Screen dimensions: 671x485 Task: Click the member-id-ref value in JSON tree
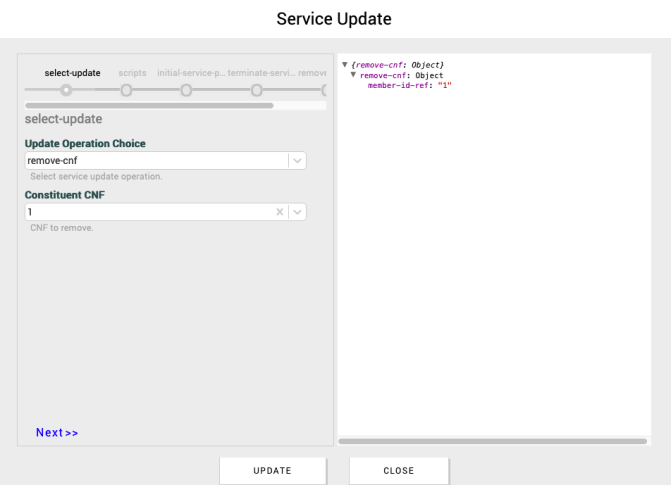click(x=445, y=85)
